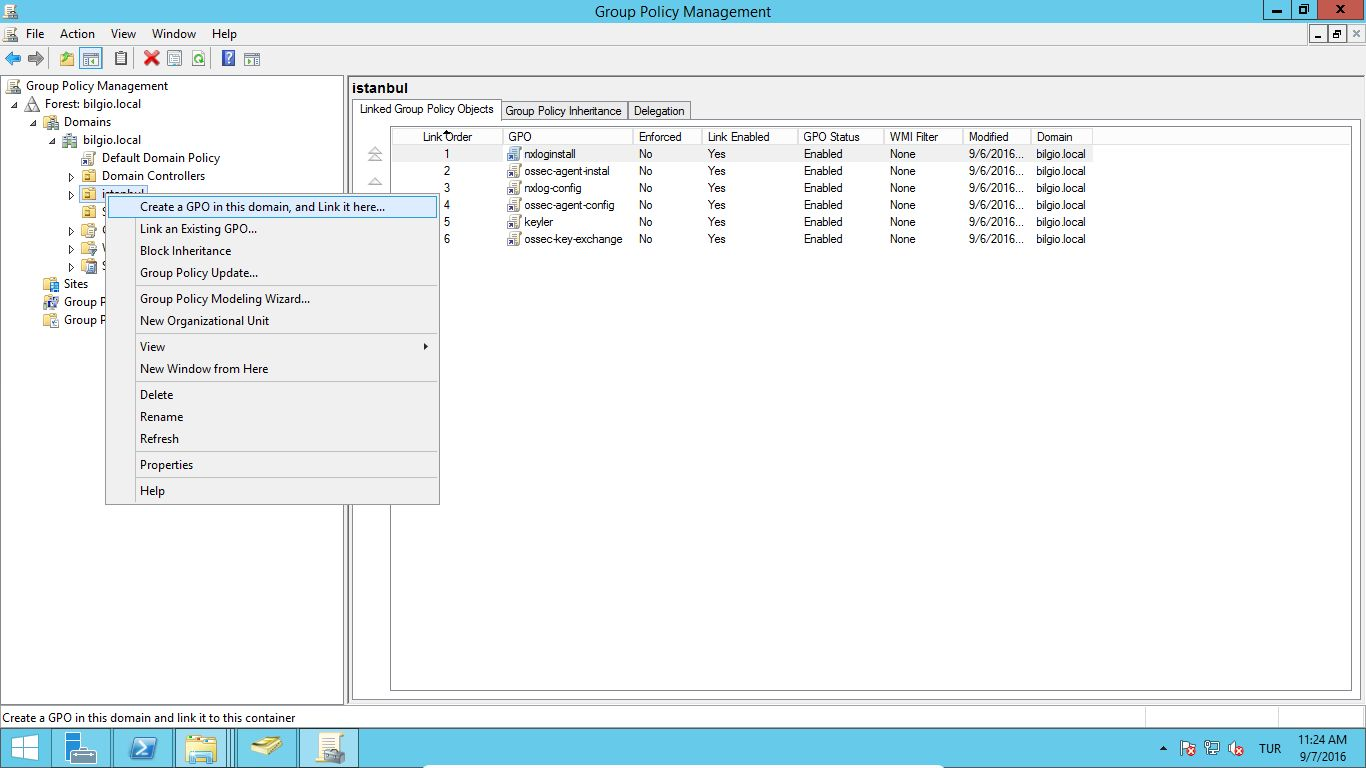Select the Default Domain Policy tree item
This screenshot has width=1366, height=768.
click(160, 158)
